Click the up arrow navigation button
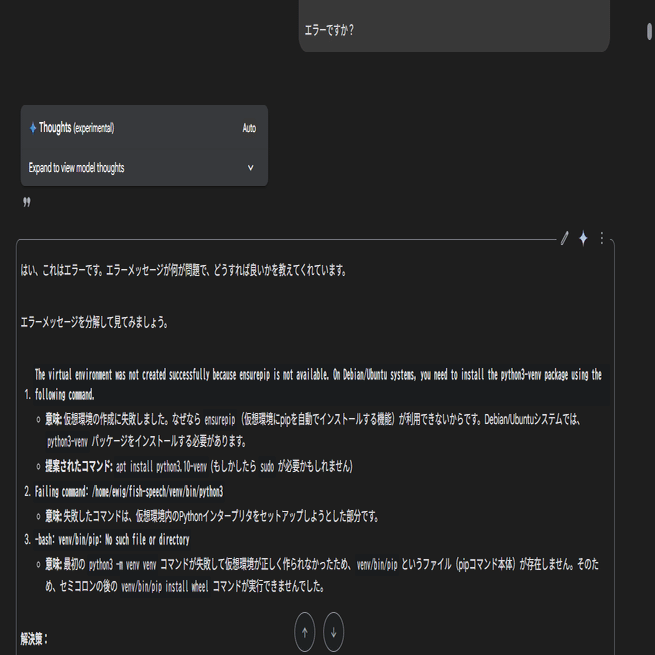Screen dimensions: 655x655 tap(305, 632)
